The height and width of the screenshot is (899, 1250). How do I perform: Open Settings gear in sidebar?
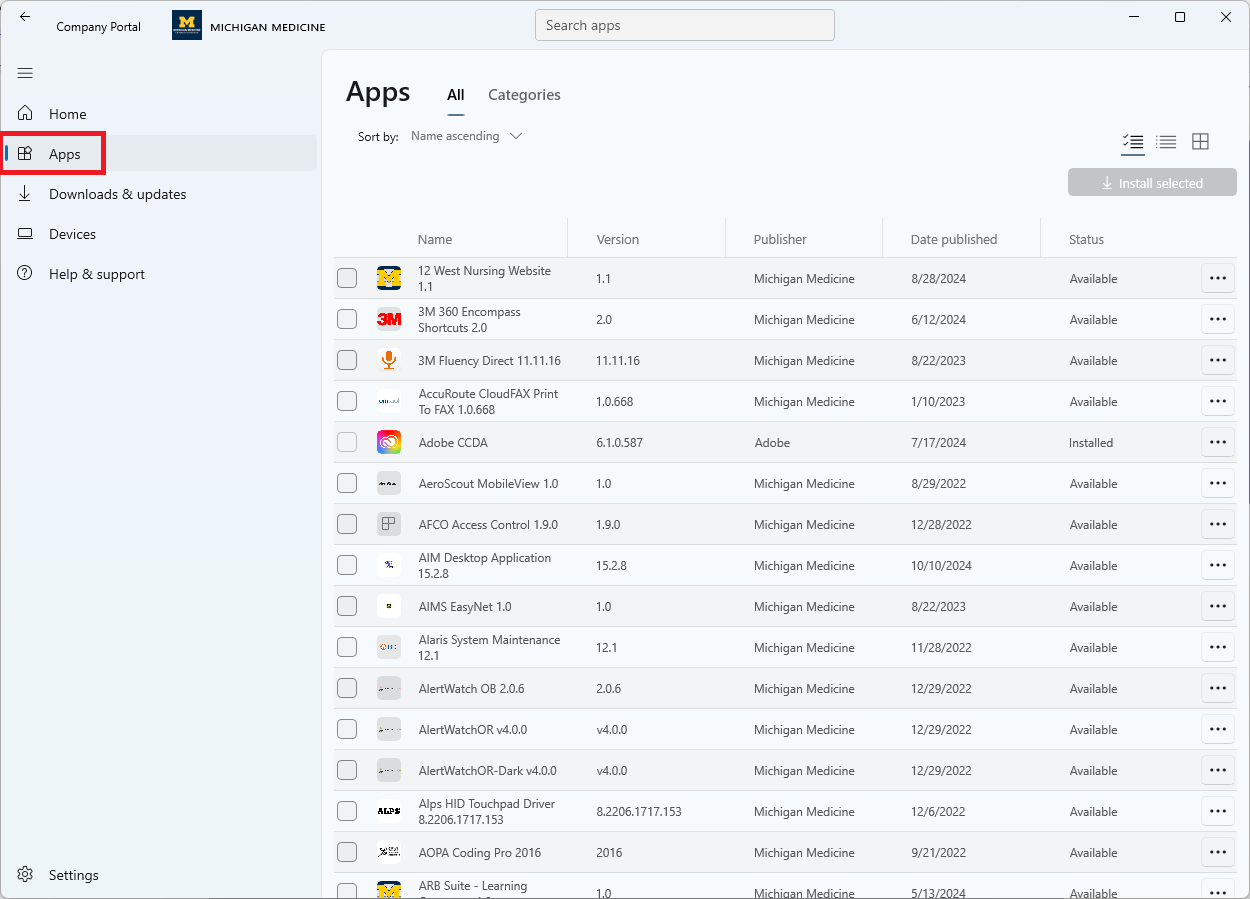[x=26, y=875]
